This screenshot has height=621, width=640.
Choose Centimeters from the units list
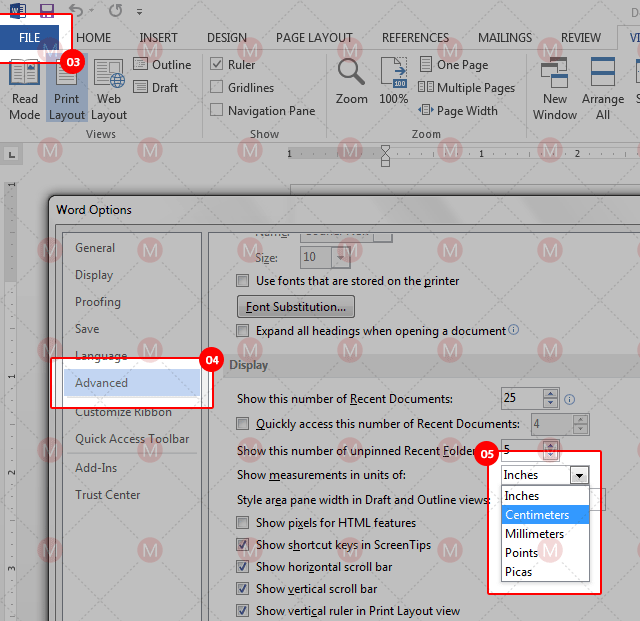[x=545, y=514]
